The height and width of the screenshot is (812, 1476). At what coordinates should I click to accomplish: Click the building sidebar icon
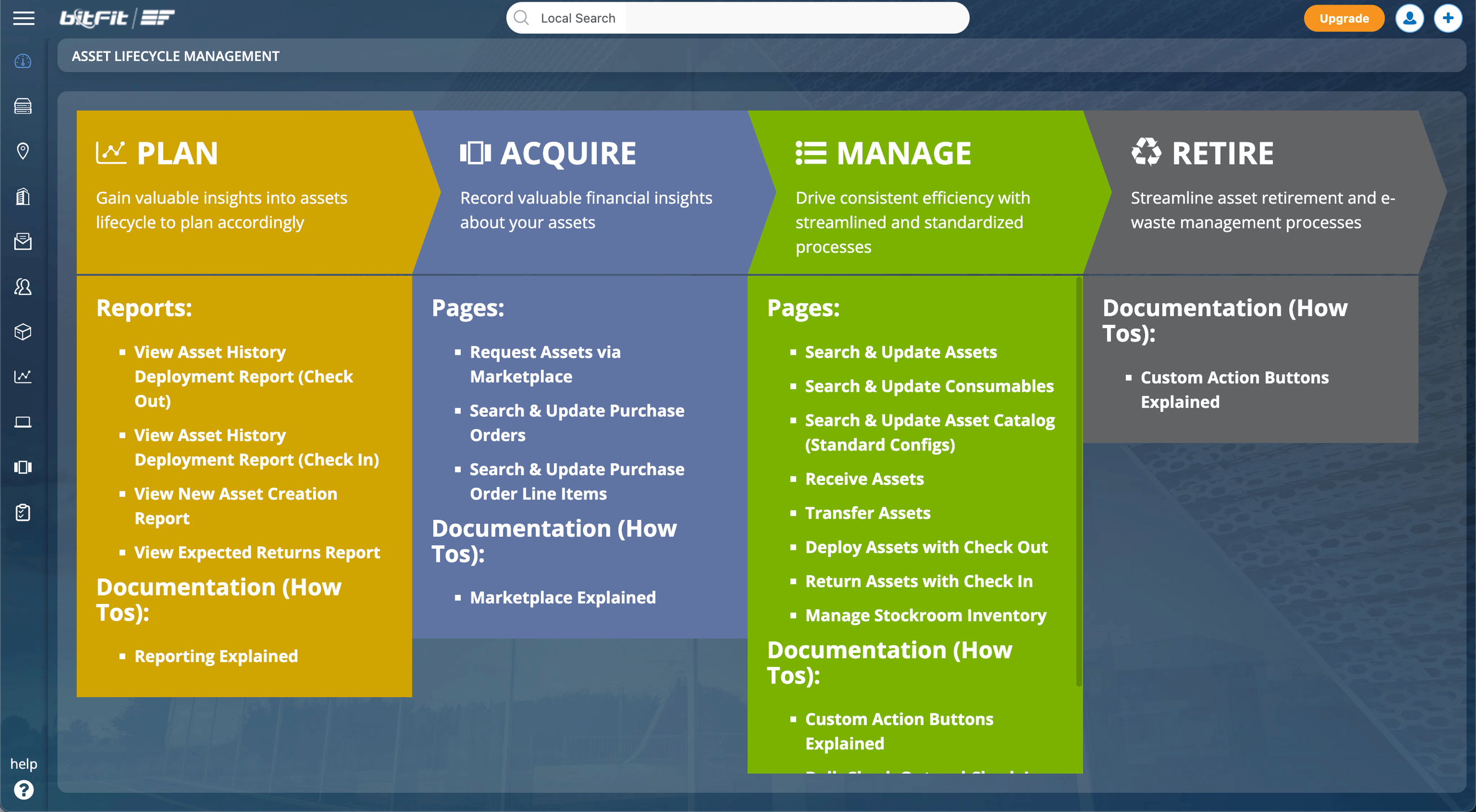tap(23, 197)
